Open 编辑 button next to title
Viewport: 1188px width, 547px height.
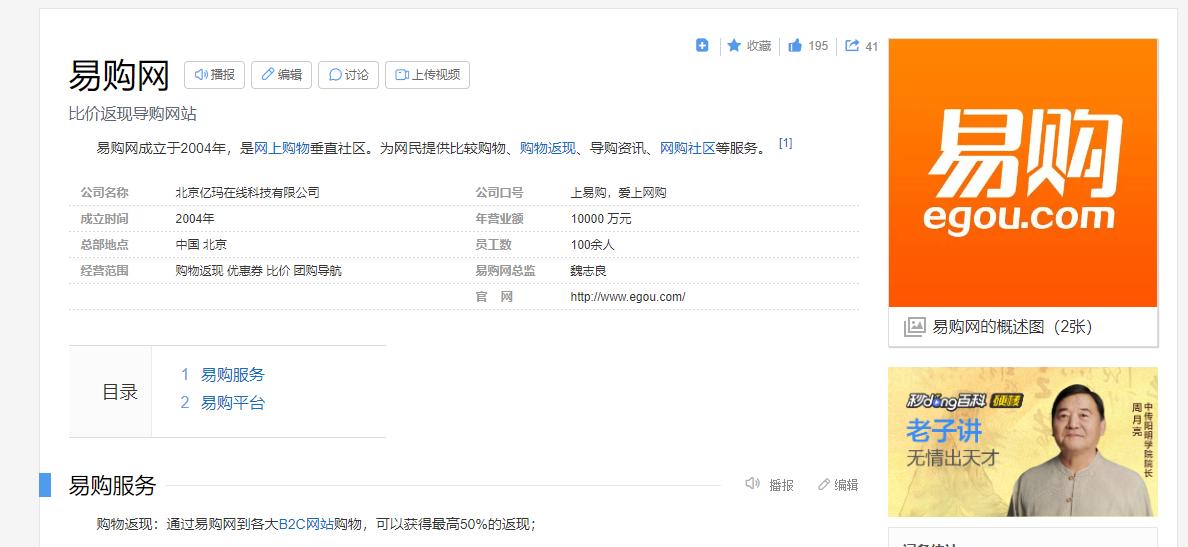281,75
